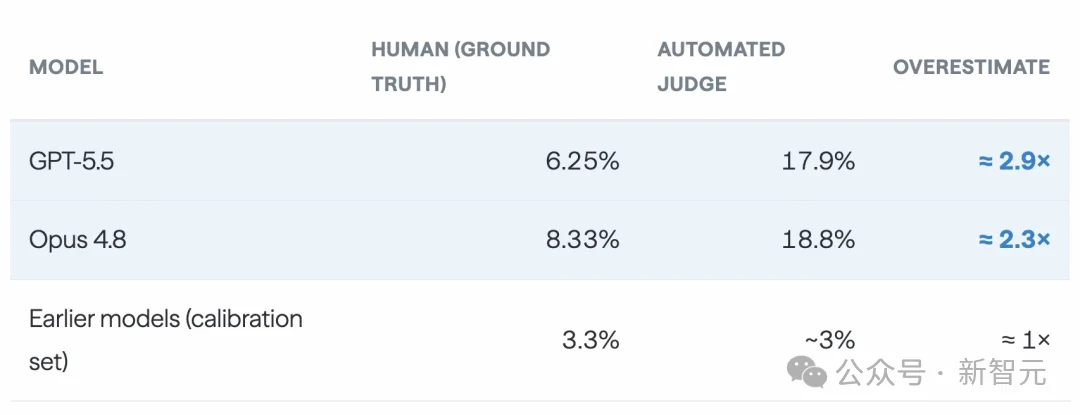Click the ≈ 2.9× overestimate value
The height and width of the screenshot is (415, 1080).
coord(1014,161)
